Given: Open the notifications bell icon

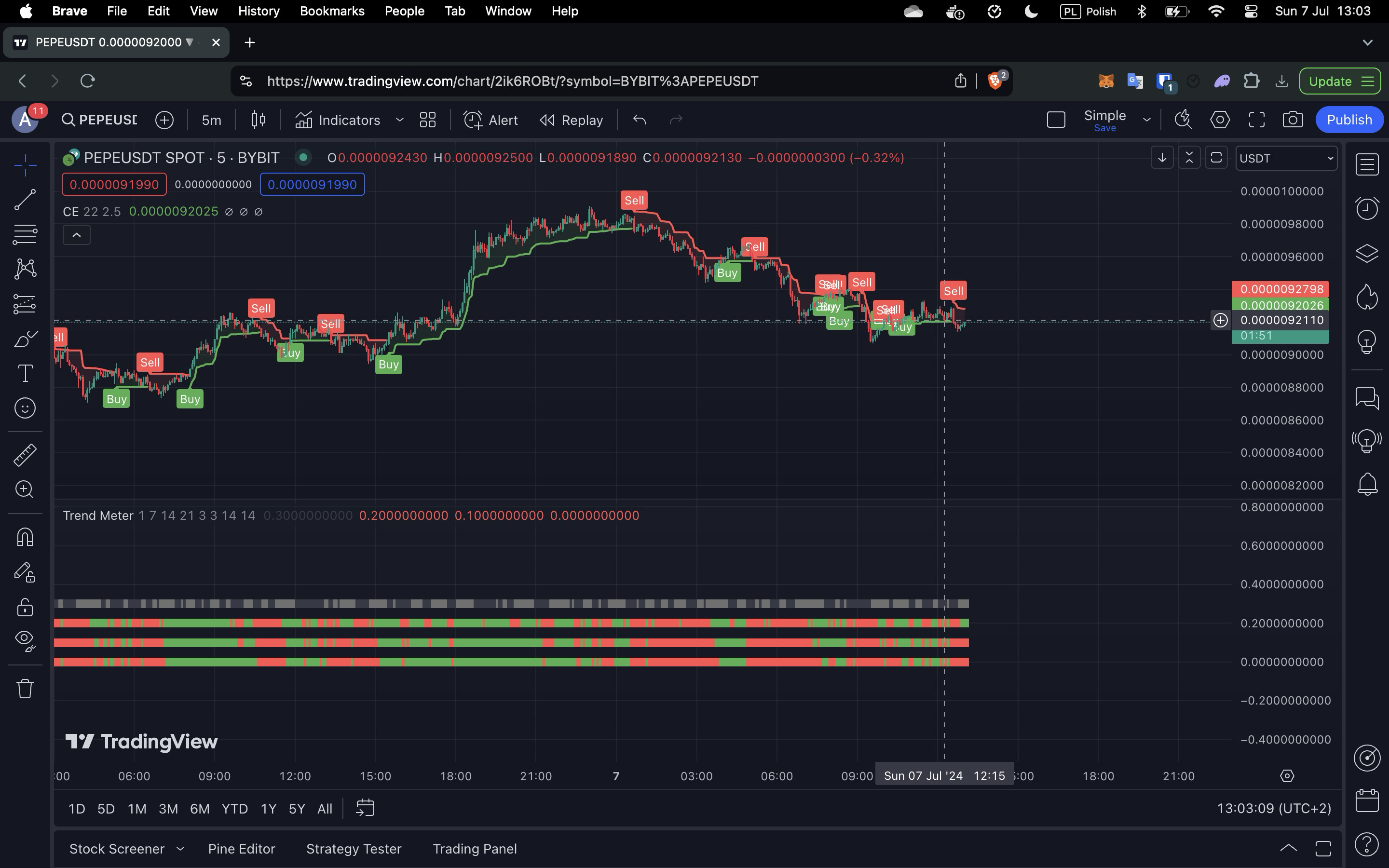Looking at the screenshot, I should tap(1367, 485).
